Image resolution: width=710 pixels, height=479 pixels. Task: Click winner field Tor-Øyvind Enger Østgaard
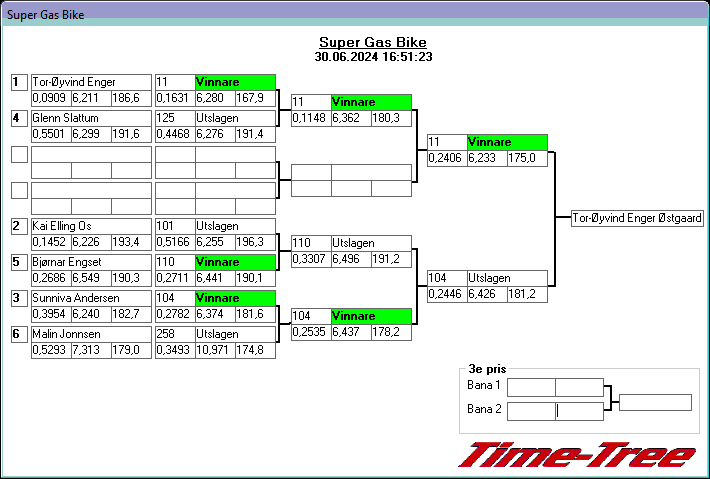click(x=637, y=218)
